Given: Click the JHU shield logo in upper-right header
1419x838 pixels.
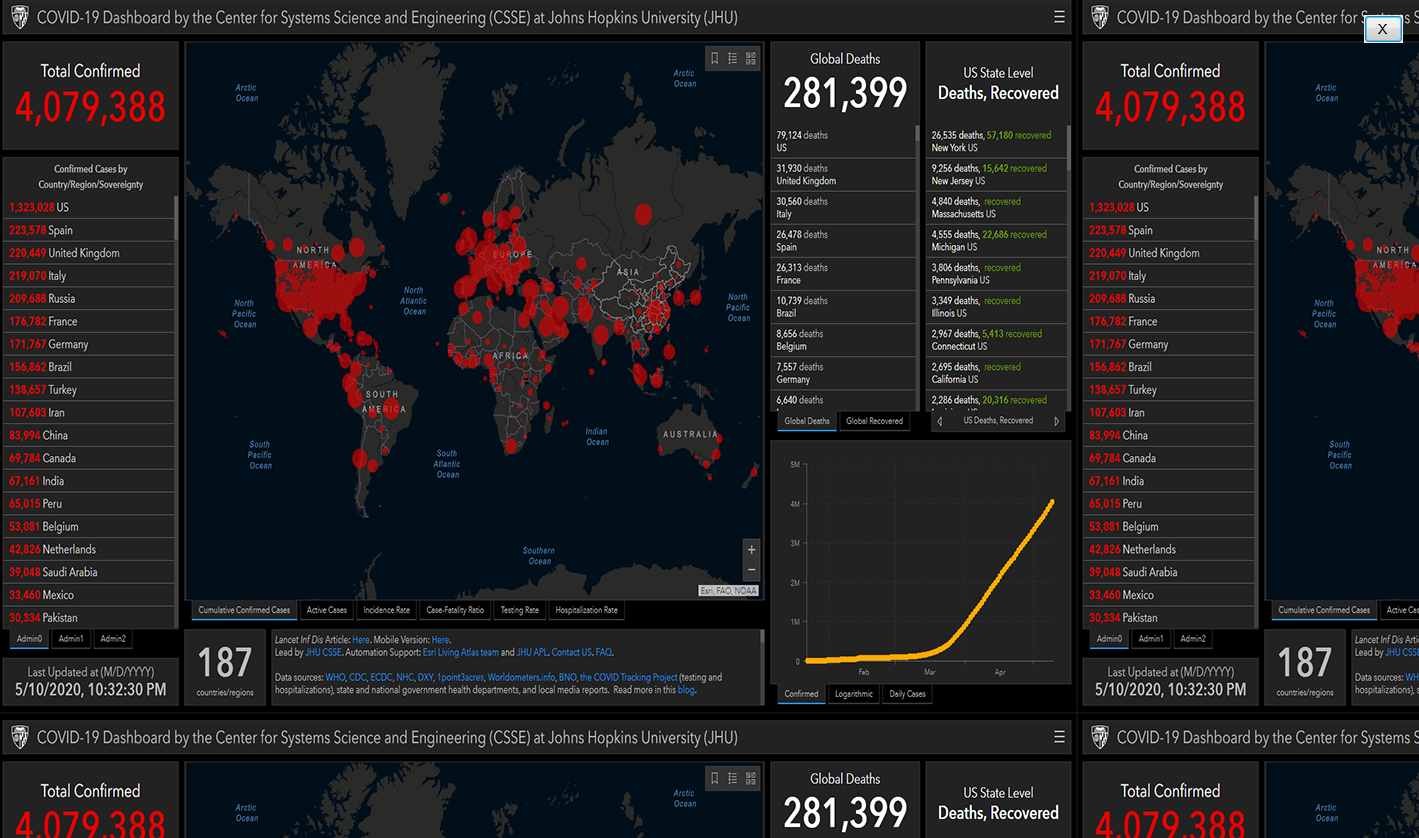Looking at the screenshot, I should click(1099, 17).
